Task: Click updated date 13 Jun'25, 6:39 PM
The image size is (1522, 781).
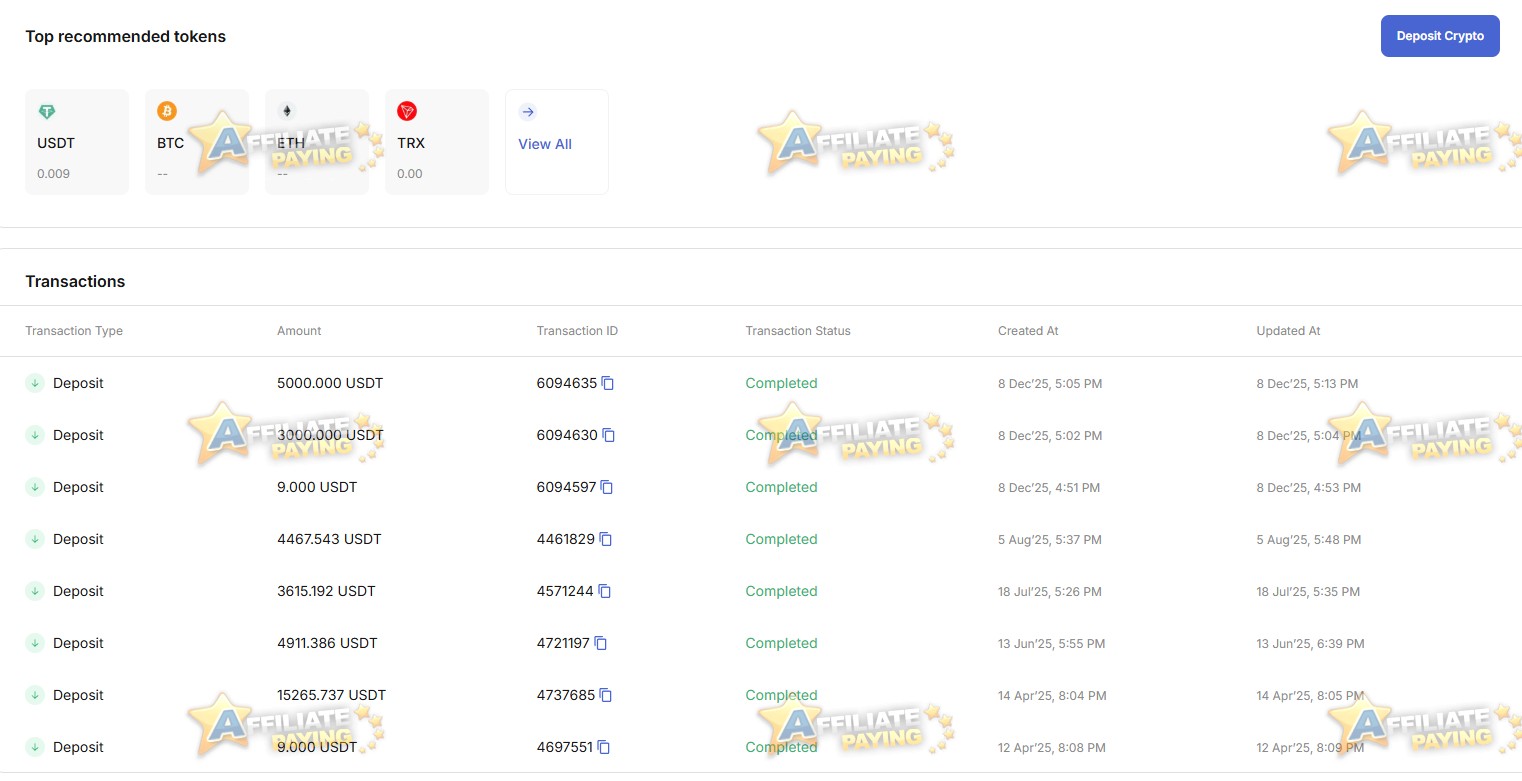Action: click(x=1310, y=644)
